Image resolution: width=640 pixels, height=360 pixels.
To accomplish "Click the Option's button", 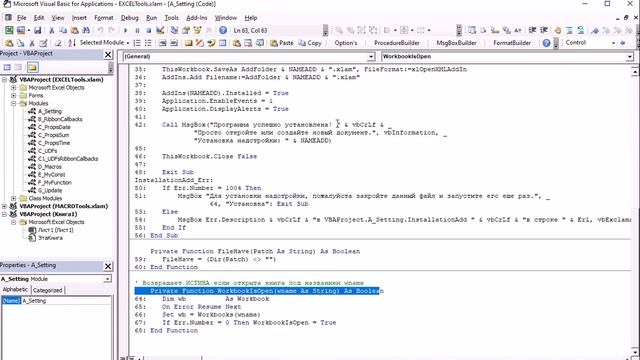I will coord(346,43).
